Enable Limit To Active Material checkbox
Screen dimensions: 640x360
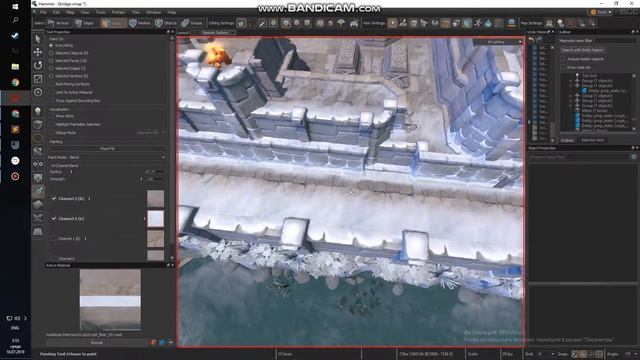[x=51, y=92]
